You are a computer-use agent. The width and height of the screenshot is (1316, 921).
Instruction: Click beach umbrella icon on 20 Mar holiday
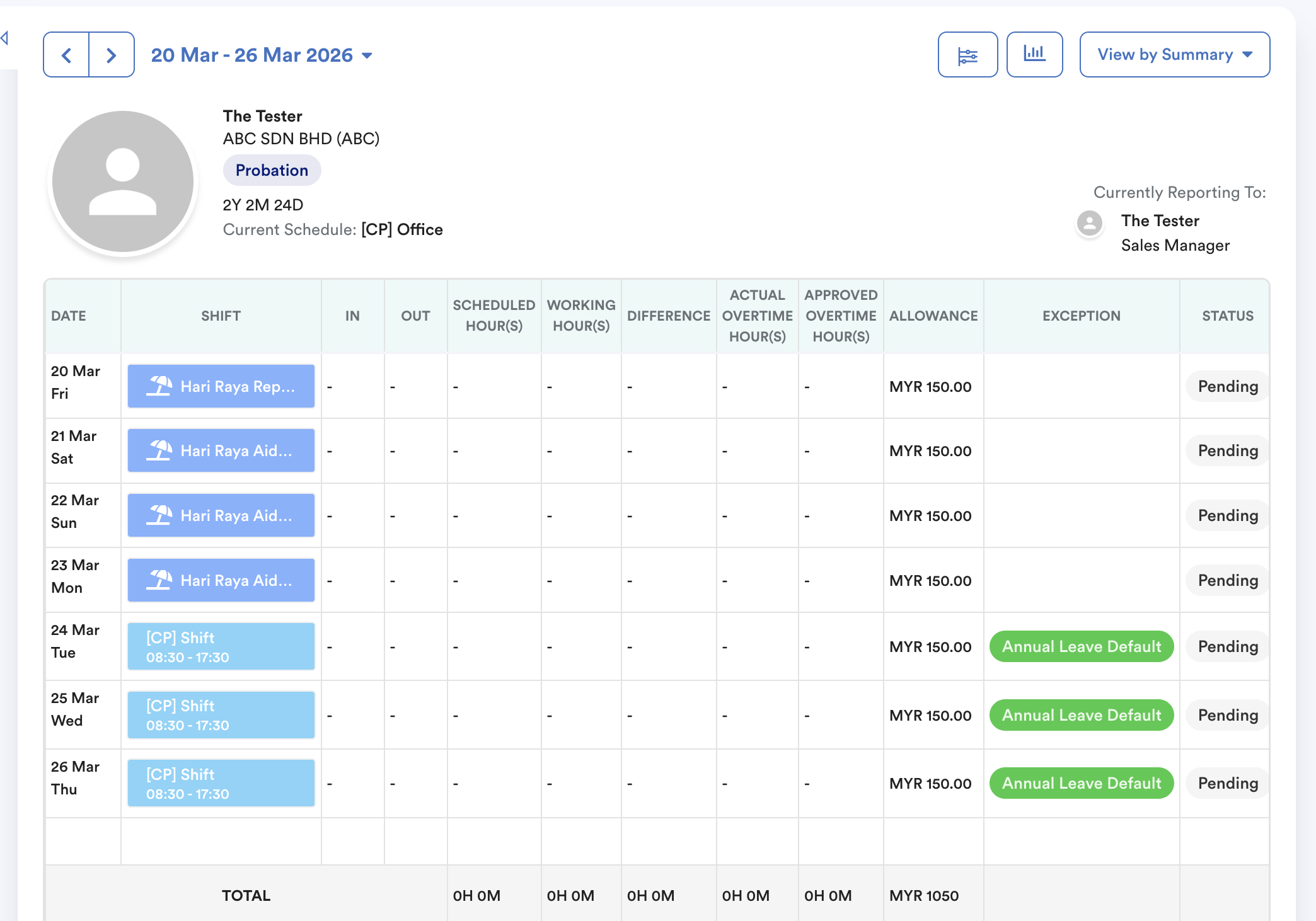[x=159, y=386]
